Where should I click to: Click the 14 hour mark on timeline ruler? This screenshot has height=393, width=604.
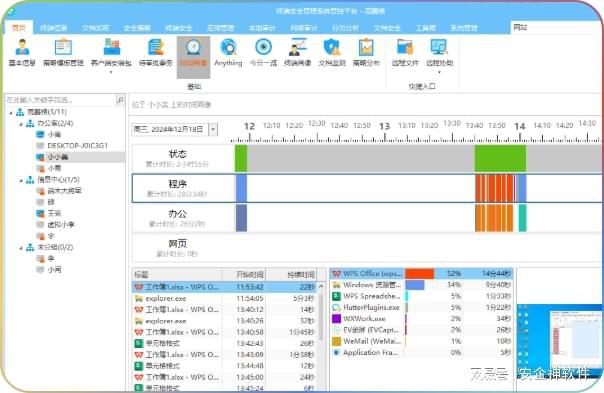[519, 126]
